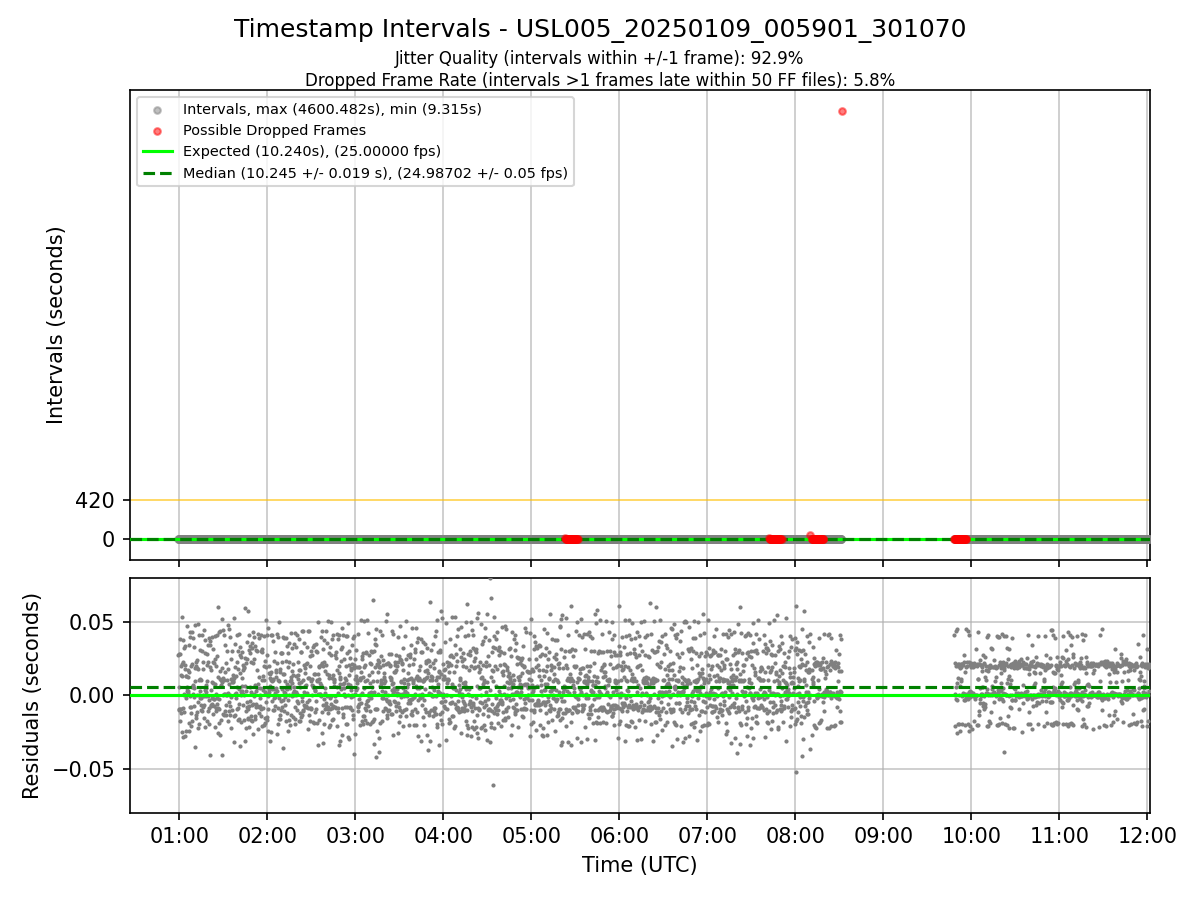Click the 10:00 time tick label

coord(971,835)
